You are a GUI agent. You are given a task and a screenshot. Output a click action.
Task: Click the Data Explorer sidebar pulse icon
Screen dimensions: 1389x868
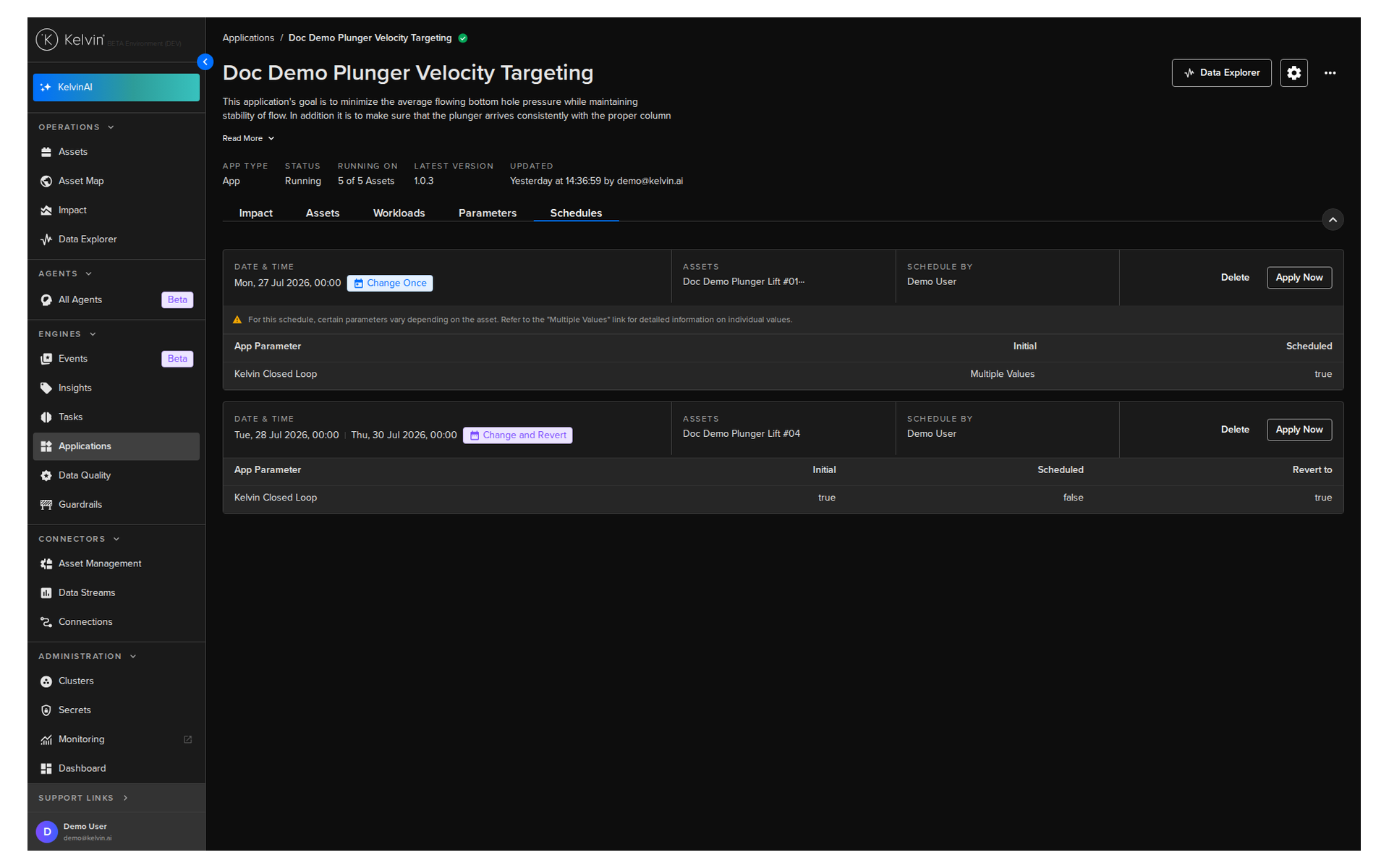pyautogui.click(x=46, y=239)
